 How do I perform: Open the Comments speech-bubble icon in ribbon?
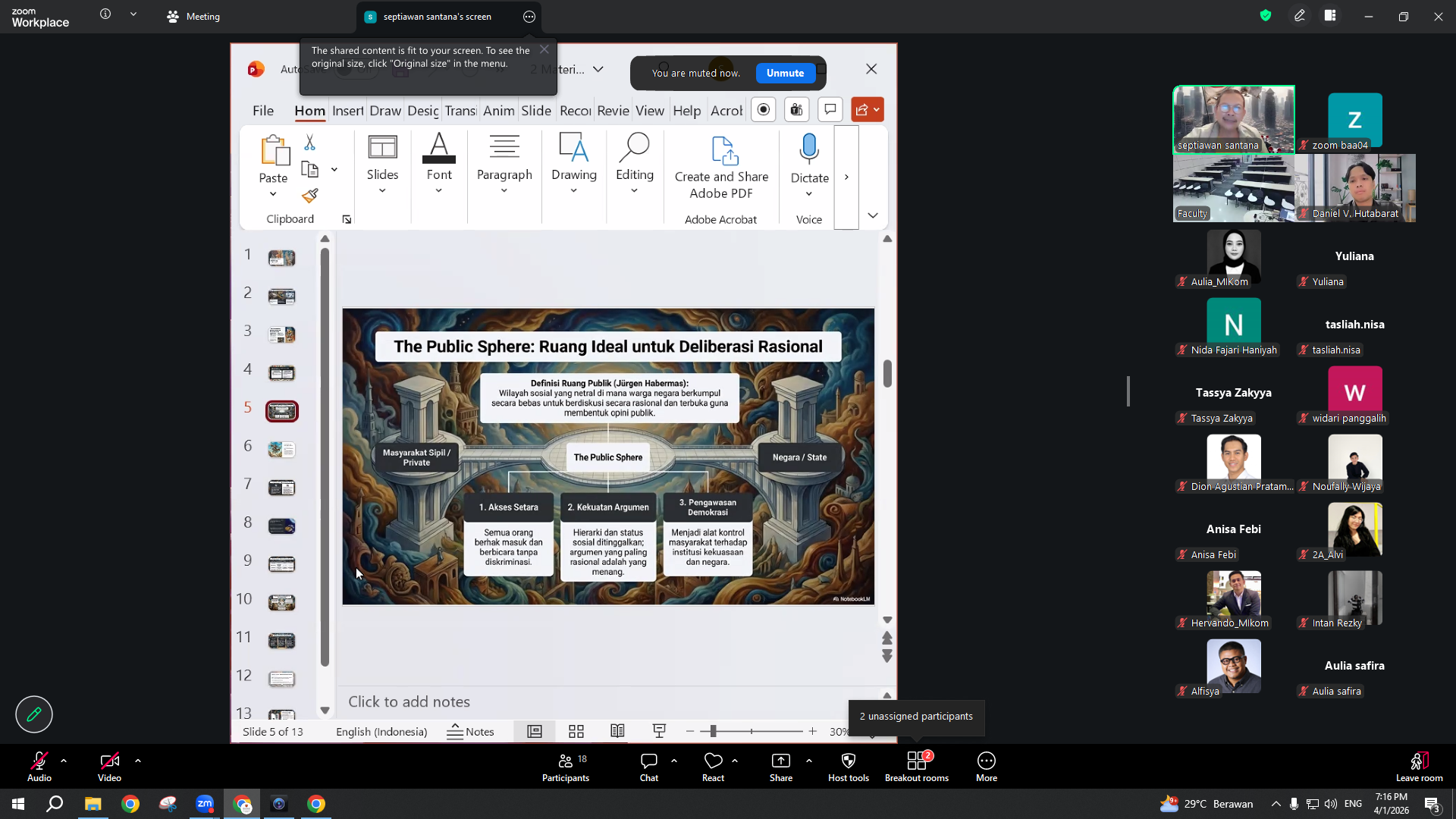[x=830, y=110]
